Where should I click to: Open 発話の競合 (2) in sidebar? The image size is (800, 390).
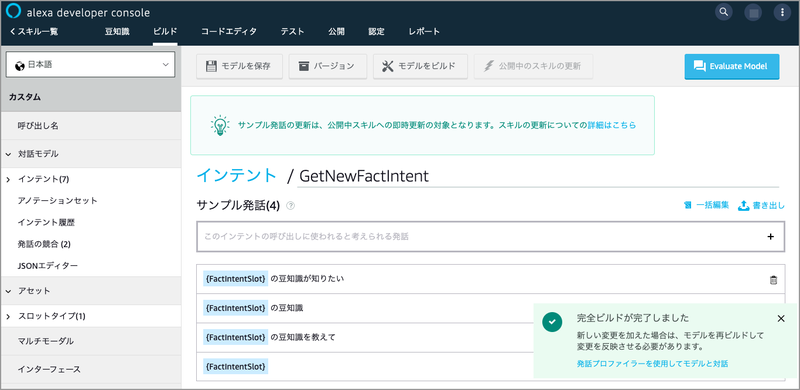(x=44, y=245)
